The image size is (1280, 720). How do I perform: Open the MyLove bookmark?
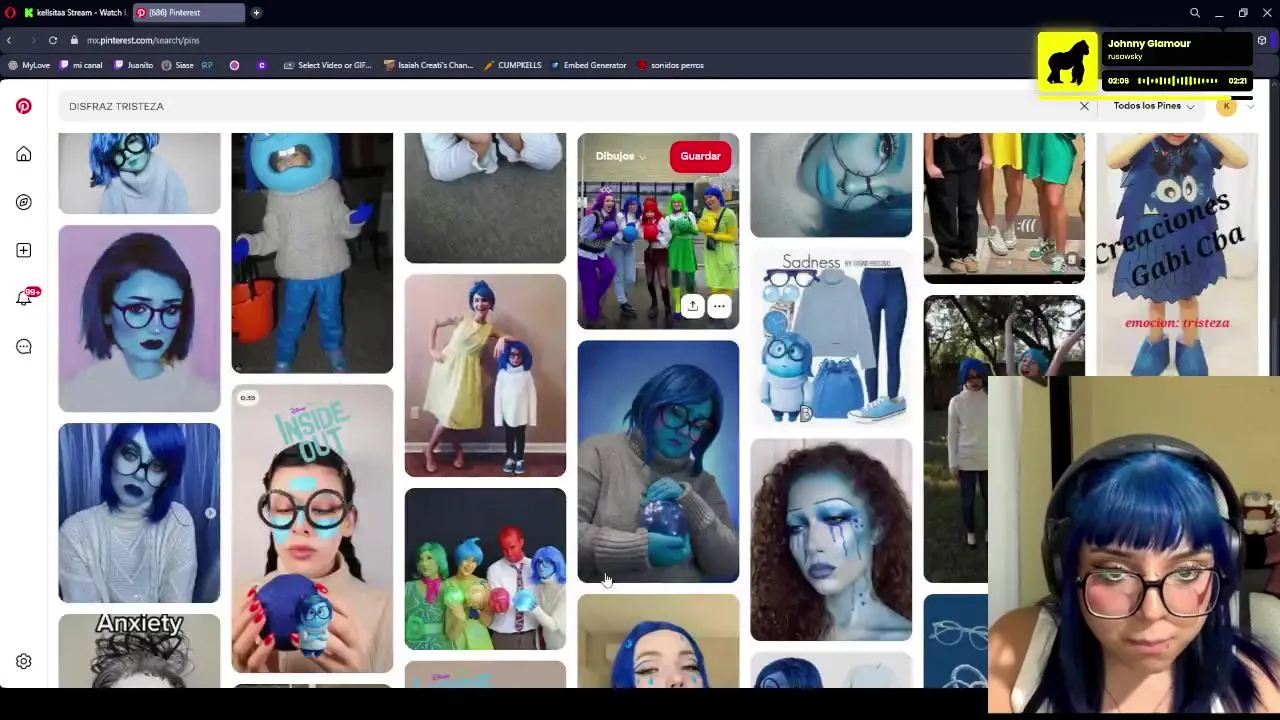pyautogui.click(x=29, y=65)
